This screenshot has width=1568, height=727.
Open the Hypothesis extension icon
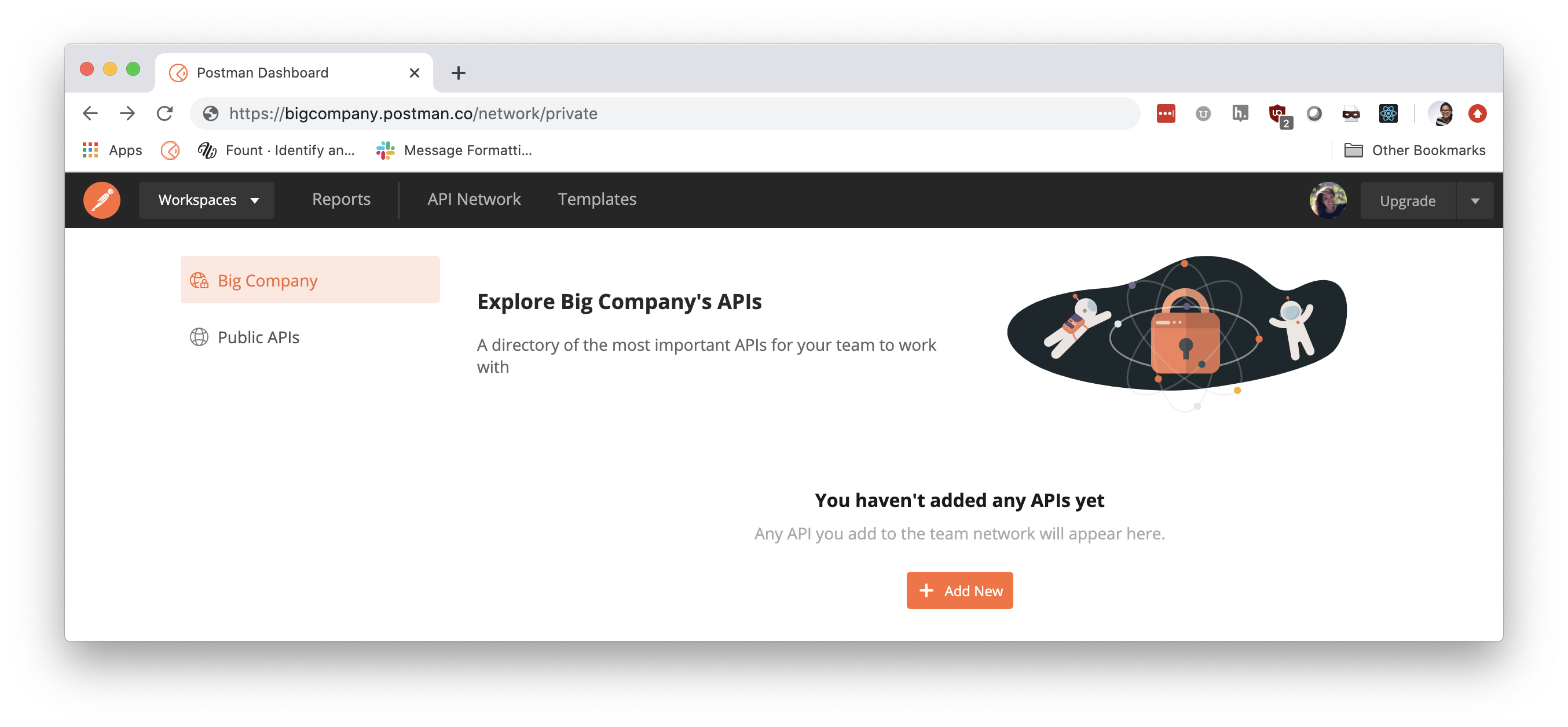(1240, 114)
